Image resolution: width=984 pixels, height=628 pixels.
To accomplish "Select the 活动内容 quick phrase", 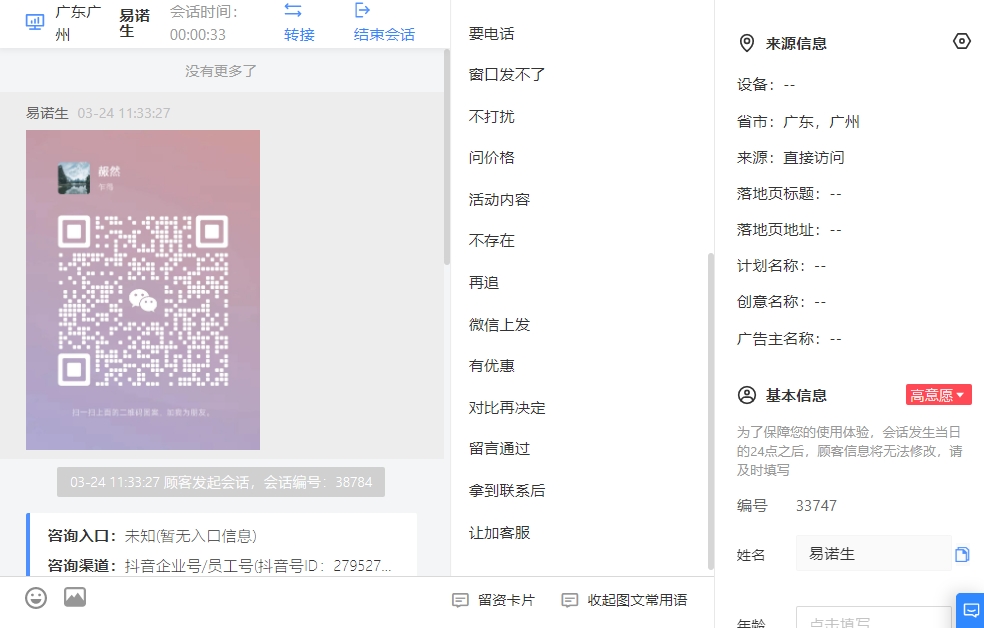I will [500, 200].
